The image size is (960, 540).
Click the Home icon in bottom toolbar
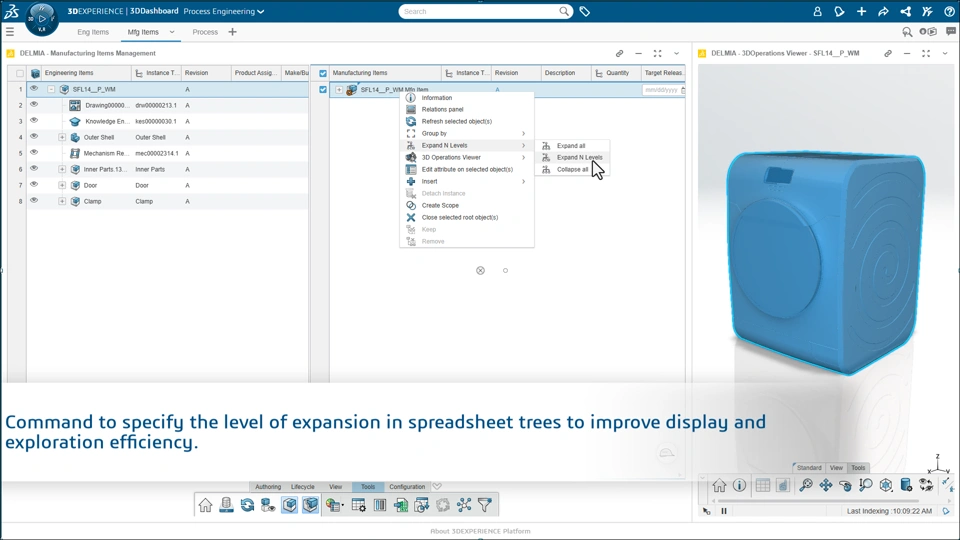tap(205, 505)
